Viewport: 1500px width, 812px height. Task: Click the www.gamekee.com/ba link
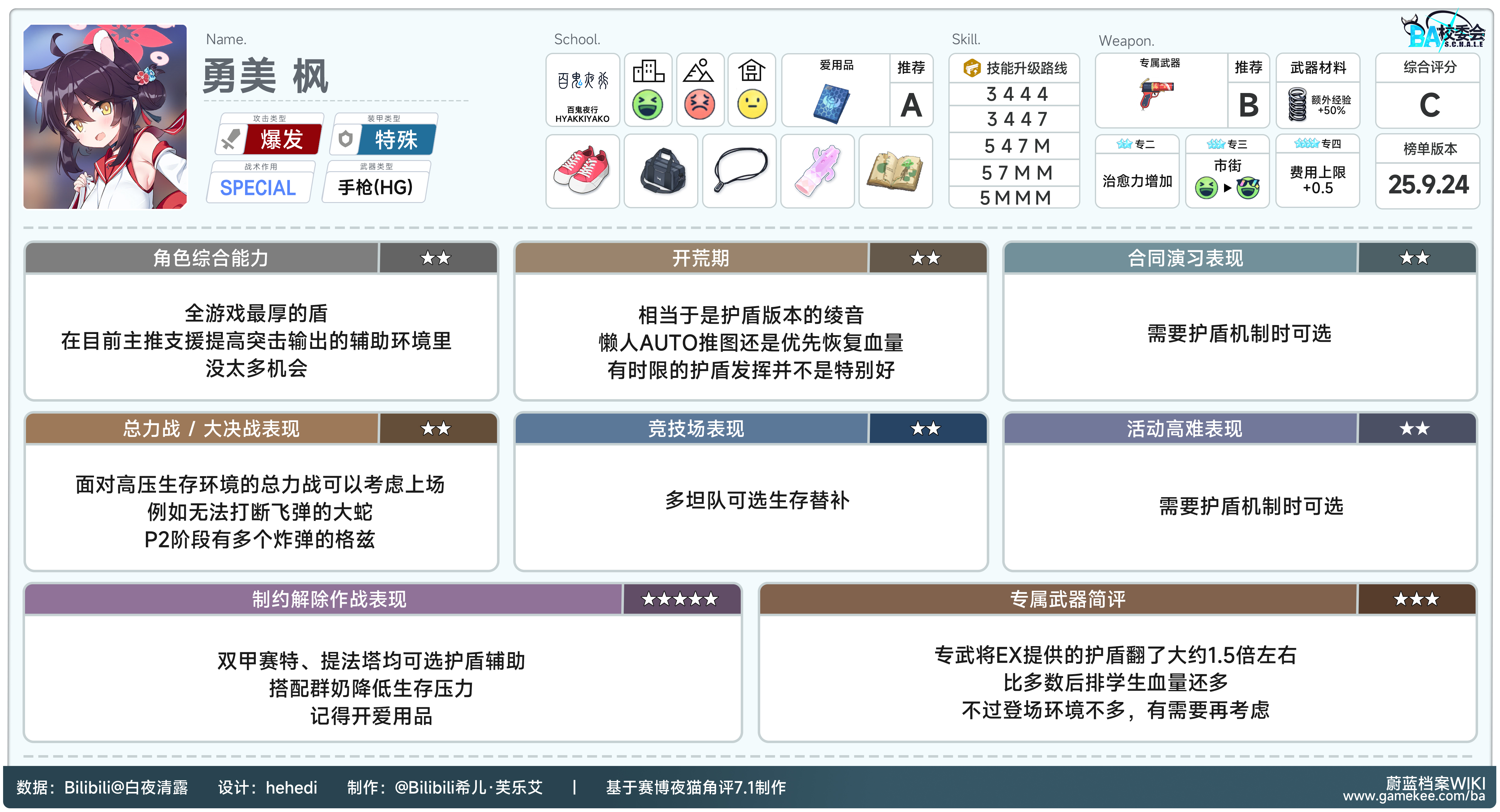tap(1413, 796)
